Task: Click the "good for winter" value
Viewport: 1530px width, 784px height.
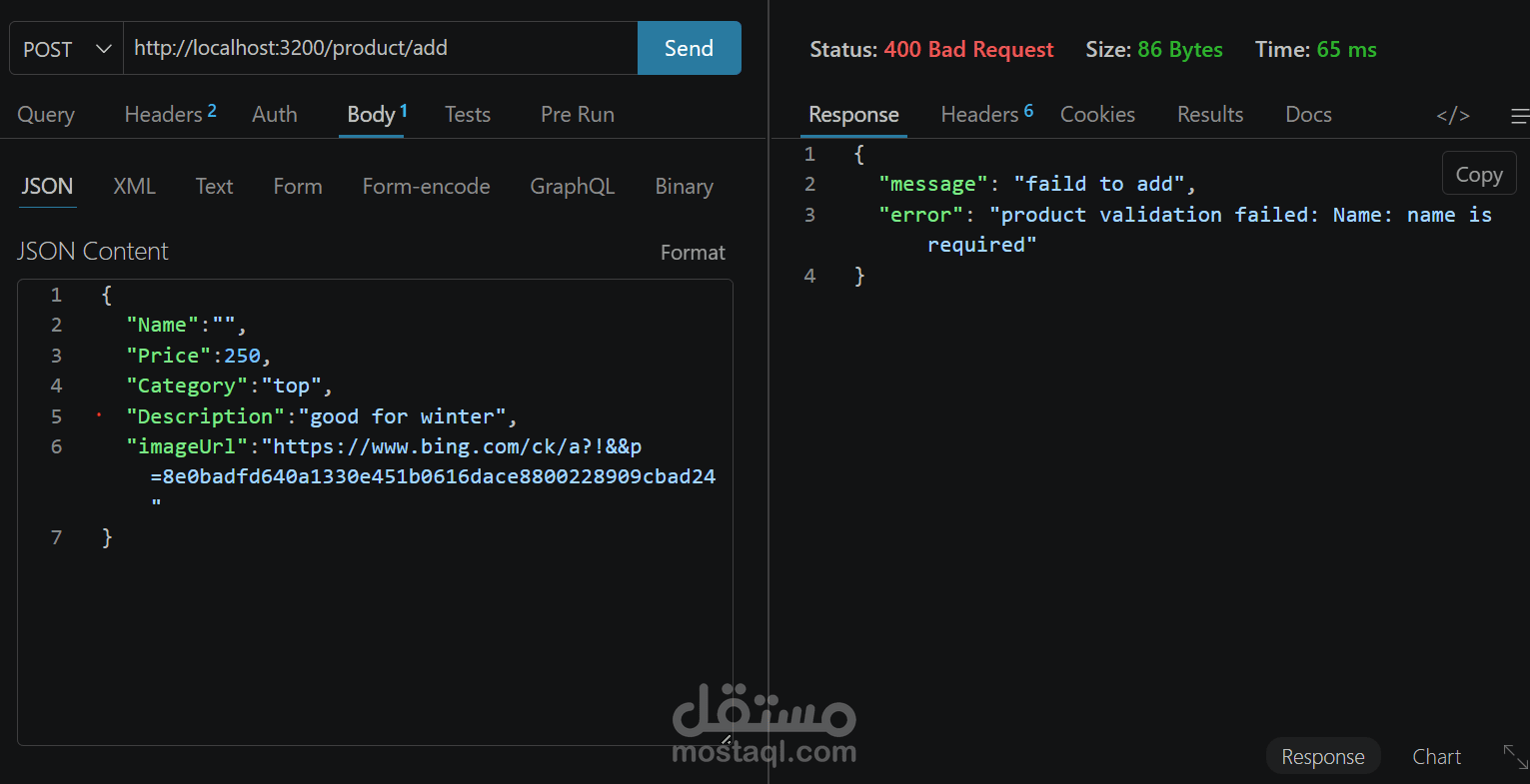Action: coord(402,416)
